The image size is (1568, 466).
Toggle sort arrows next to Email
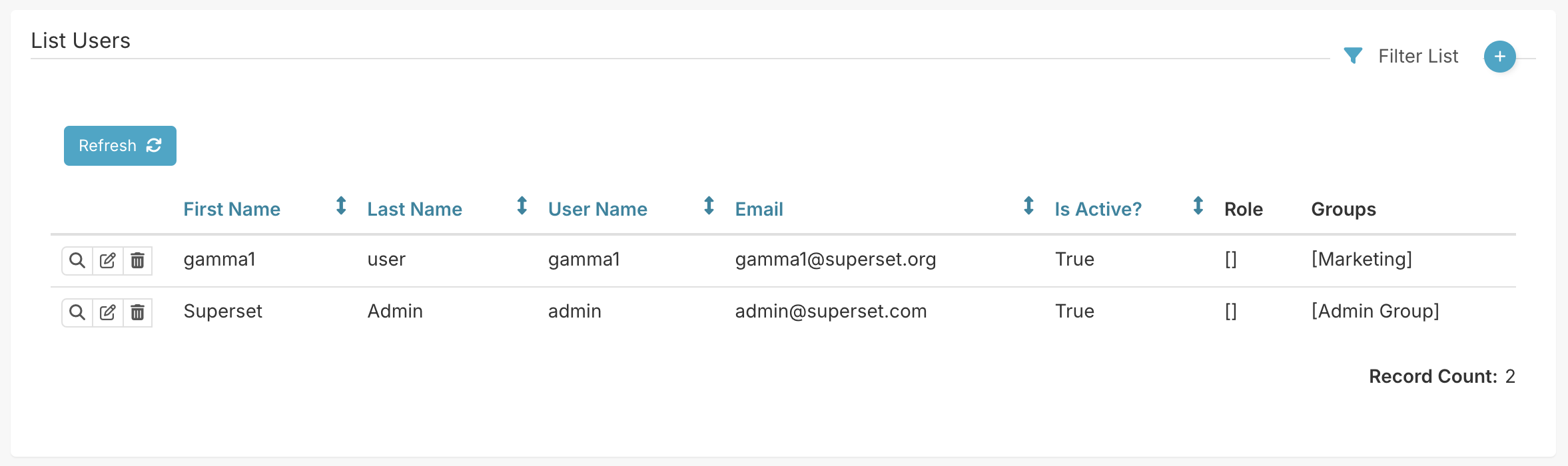point(1028,206)
